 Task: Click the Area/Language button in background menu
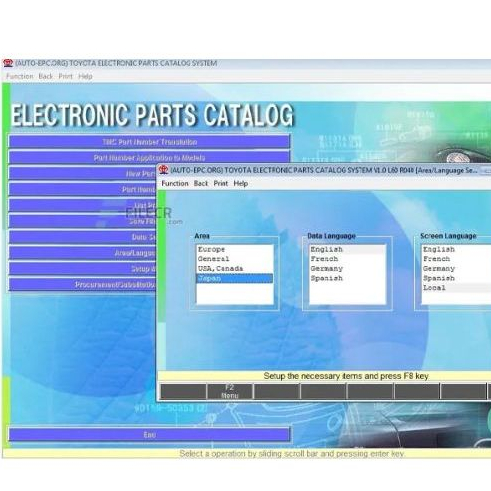pos(82,253)
